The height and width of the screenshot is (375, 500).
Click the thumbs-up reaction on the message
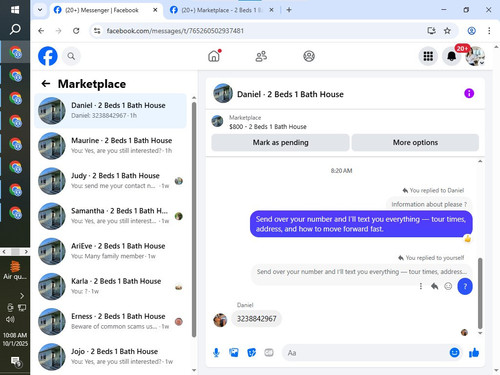[x=468, y=239]
